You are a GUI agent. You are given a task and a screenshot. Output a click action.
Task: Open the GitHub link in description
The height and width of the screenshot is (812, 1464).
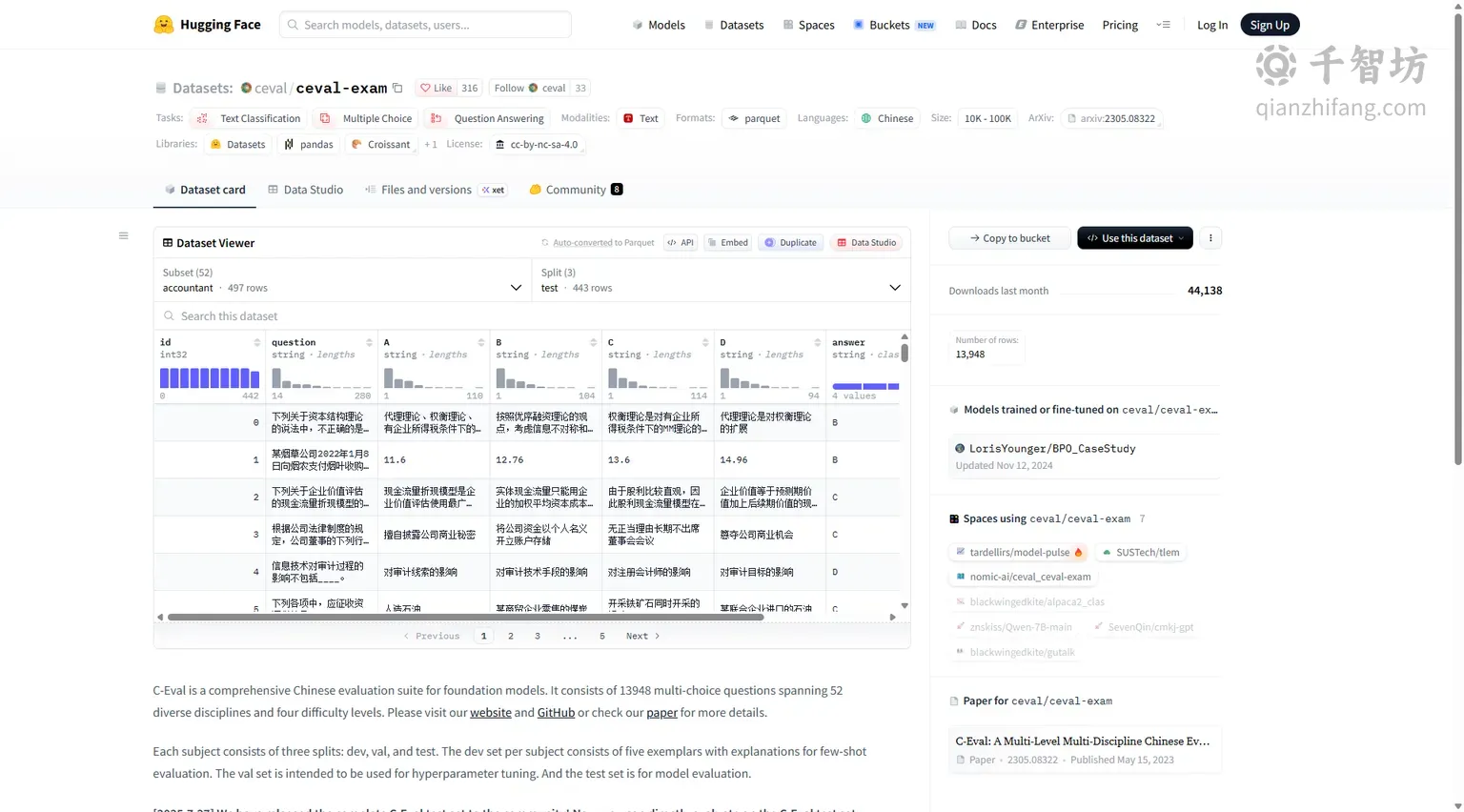(x=556, y=713)
